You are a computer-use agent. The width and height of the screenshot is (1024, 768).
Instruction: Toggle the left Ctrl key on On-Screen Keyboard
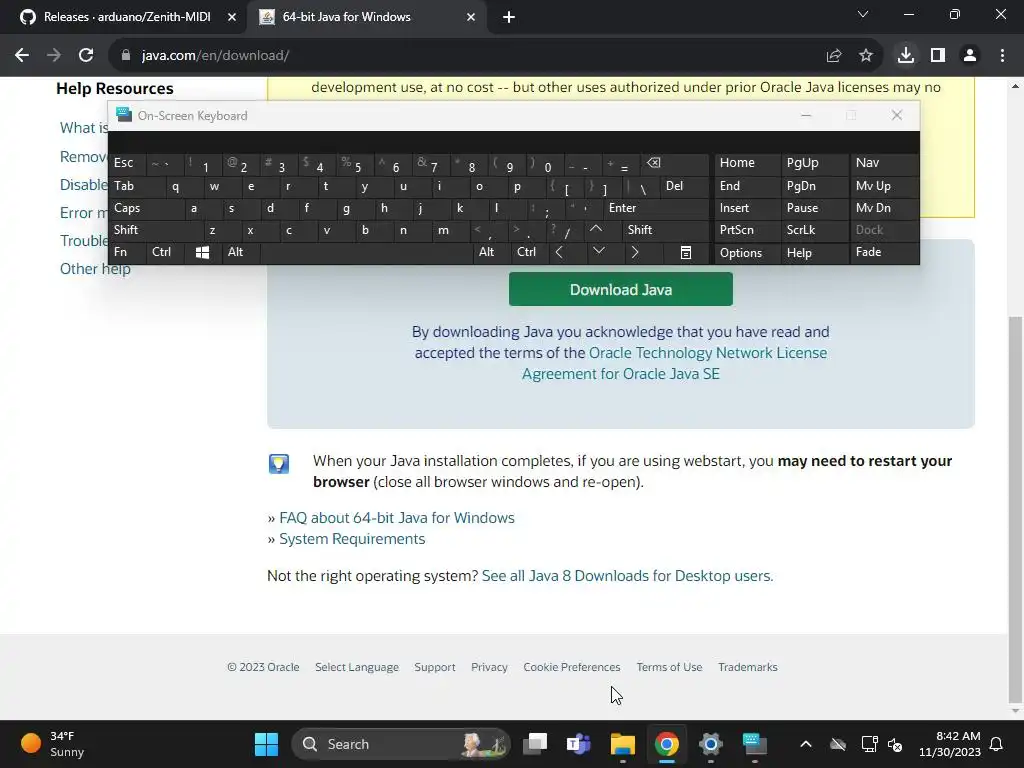tap(165, 252)
